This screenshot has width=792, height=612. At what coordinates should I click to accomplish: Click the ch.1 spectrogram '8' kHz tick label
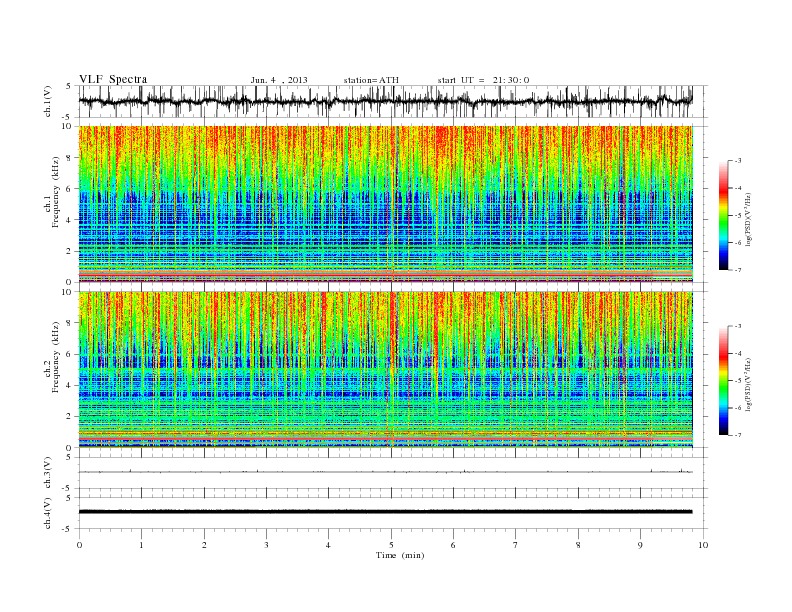[70, 158]
